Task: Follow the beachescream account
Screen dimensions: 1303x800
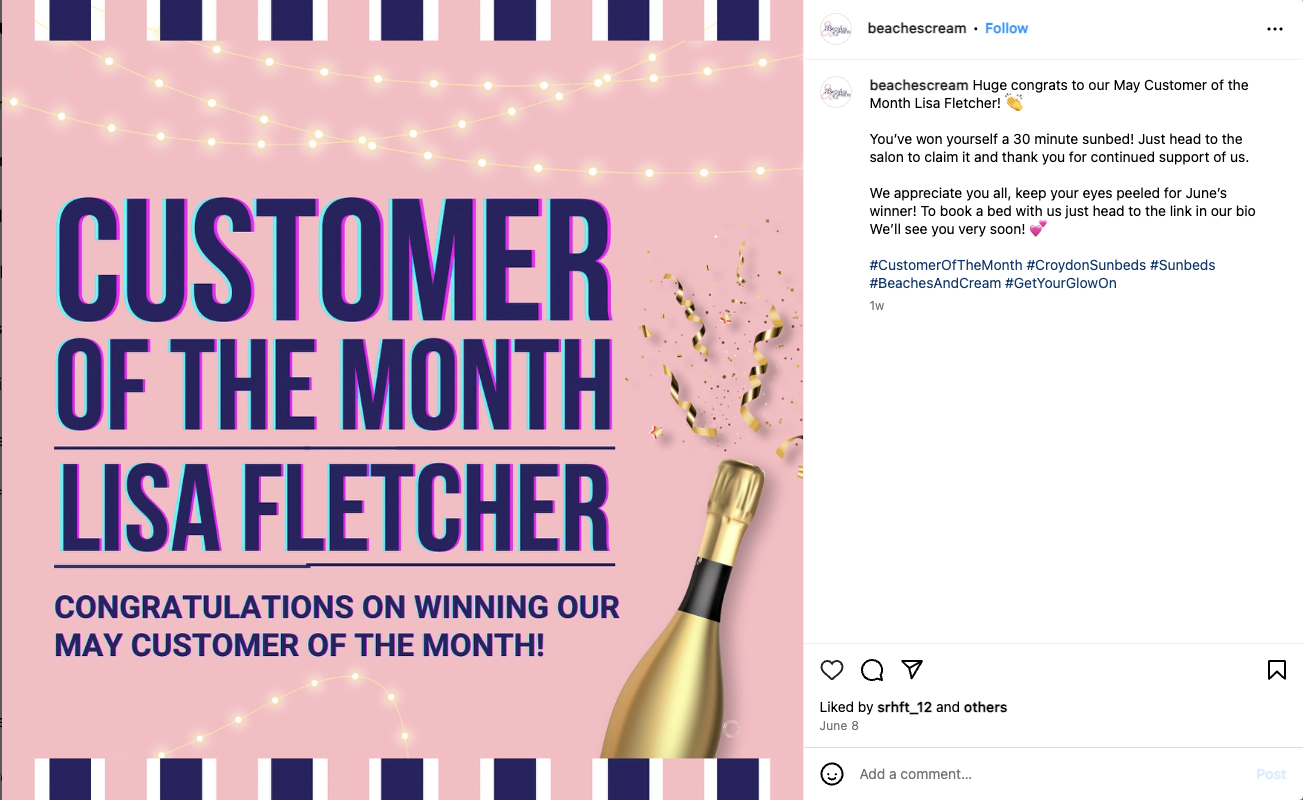Action: 1006,28
